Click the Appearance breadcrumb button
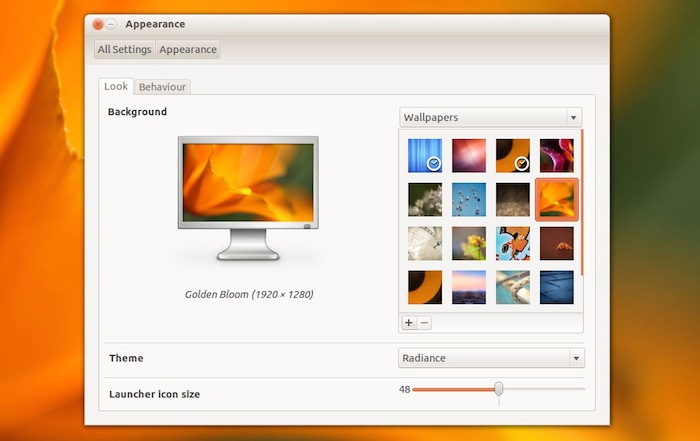The height and width of the screenshot is (441, 700). (188, 49)
